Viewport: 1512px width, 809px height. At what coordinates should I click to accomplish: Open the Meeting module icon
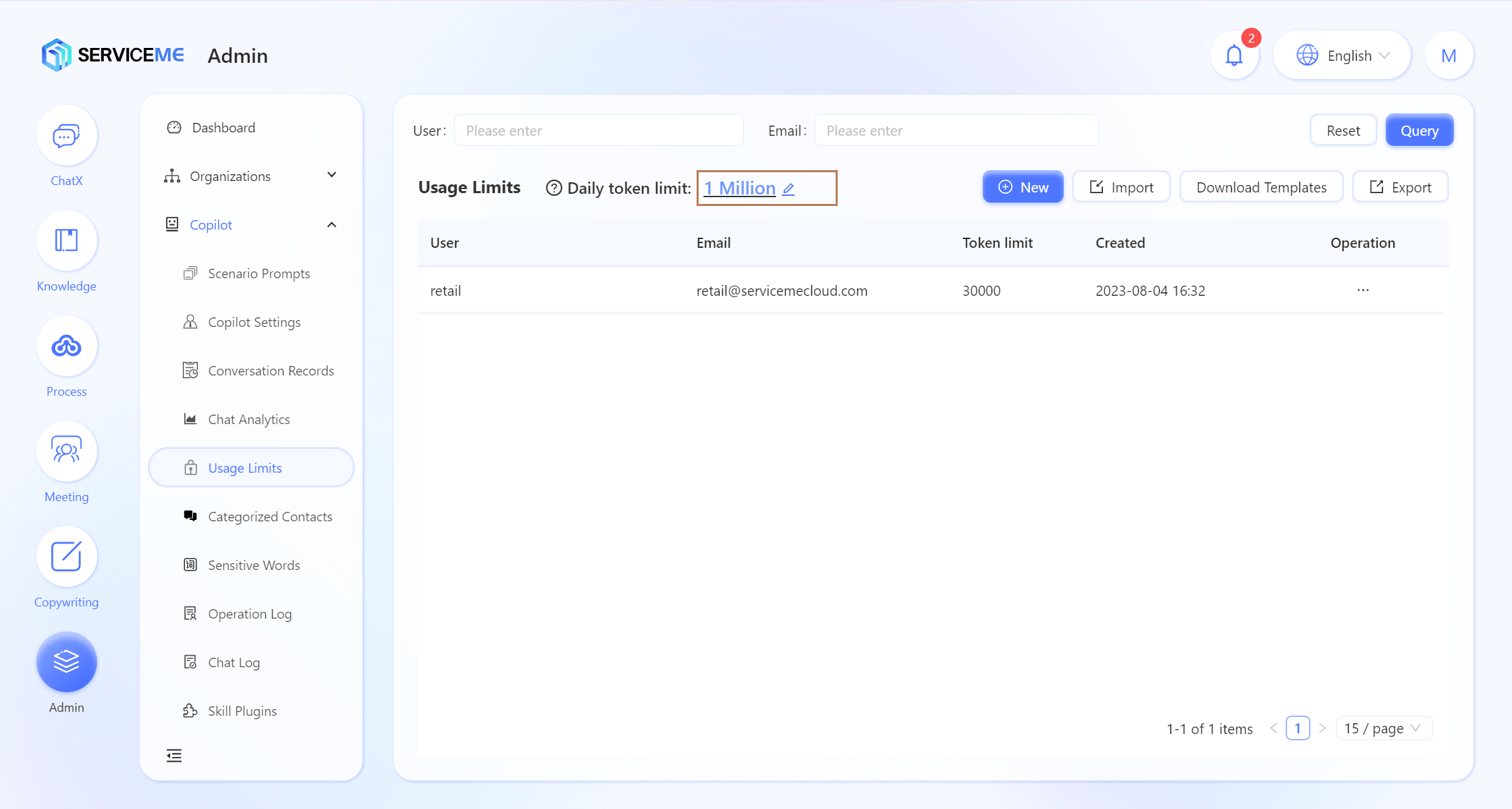[66, 452]
